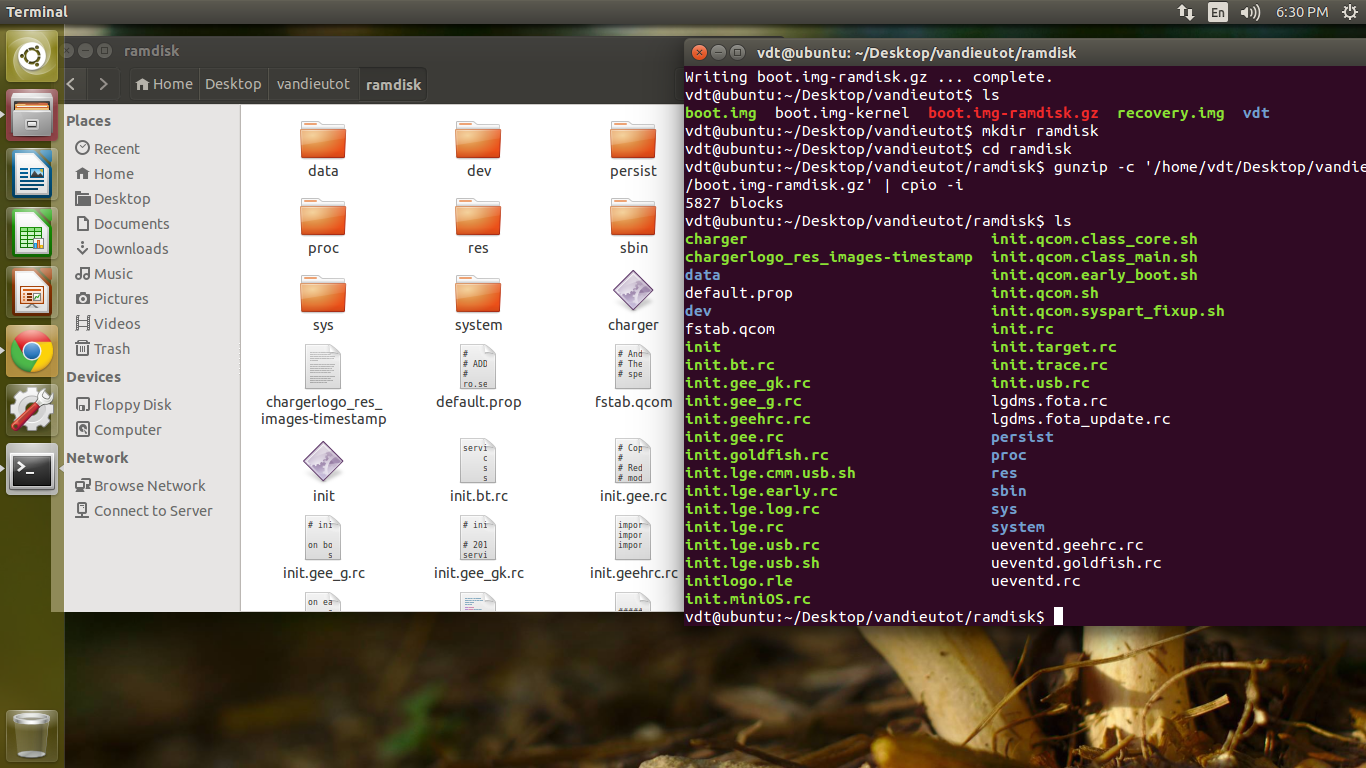Open System Settings from the launcher
Viewport: 1366px width, 768px height.
32,409
